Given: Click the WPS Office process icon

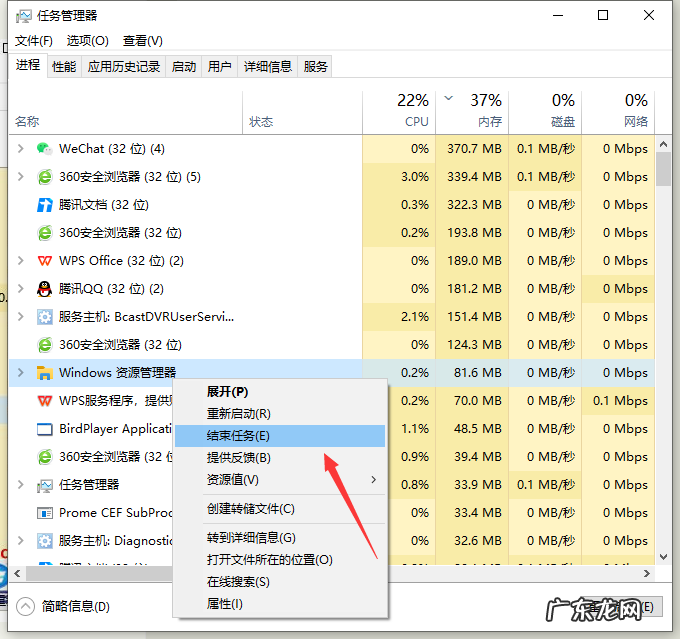Looking at the screenshot, I should click(x=44, y=261).
